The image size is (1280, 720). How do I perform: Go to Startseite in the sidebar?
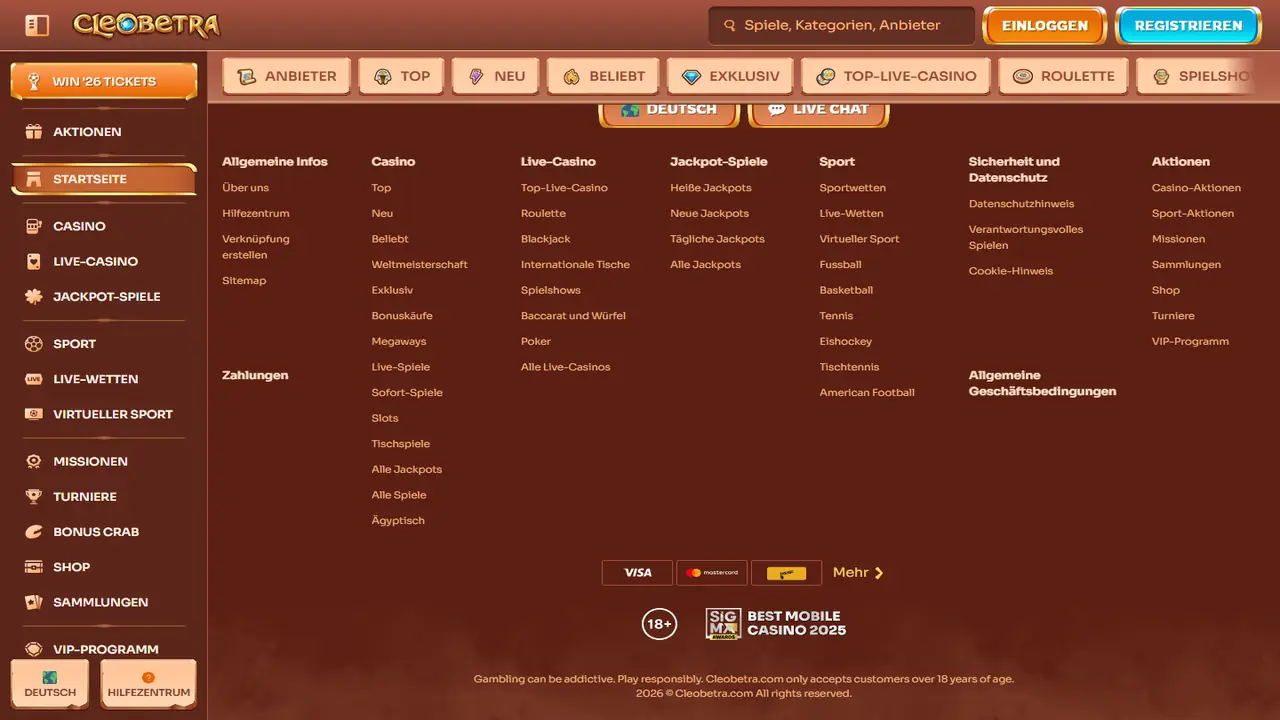coord(104,179)
